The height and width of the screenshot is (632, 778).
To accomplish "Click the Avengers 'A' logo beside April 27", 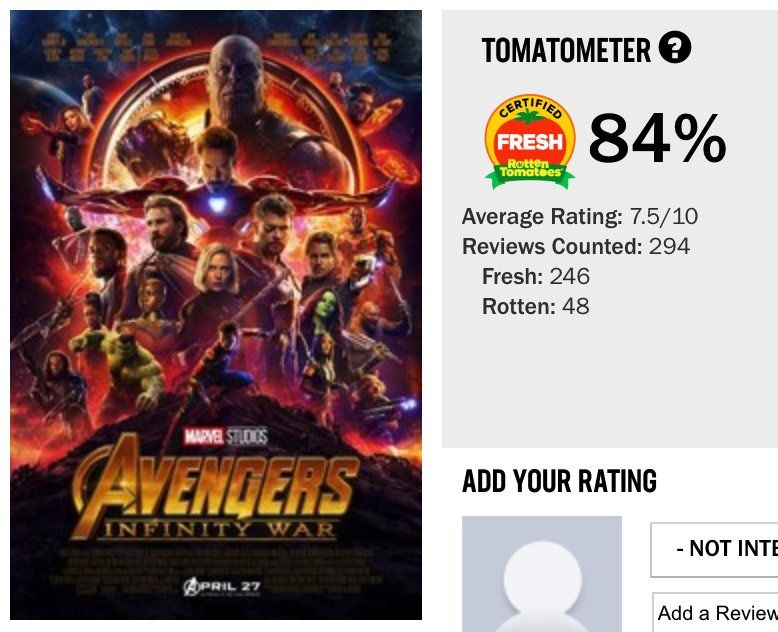I will 191,587.
